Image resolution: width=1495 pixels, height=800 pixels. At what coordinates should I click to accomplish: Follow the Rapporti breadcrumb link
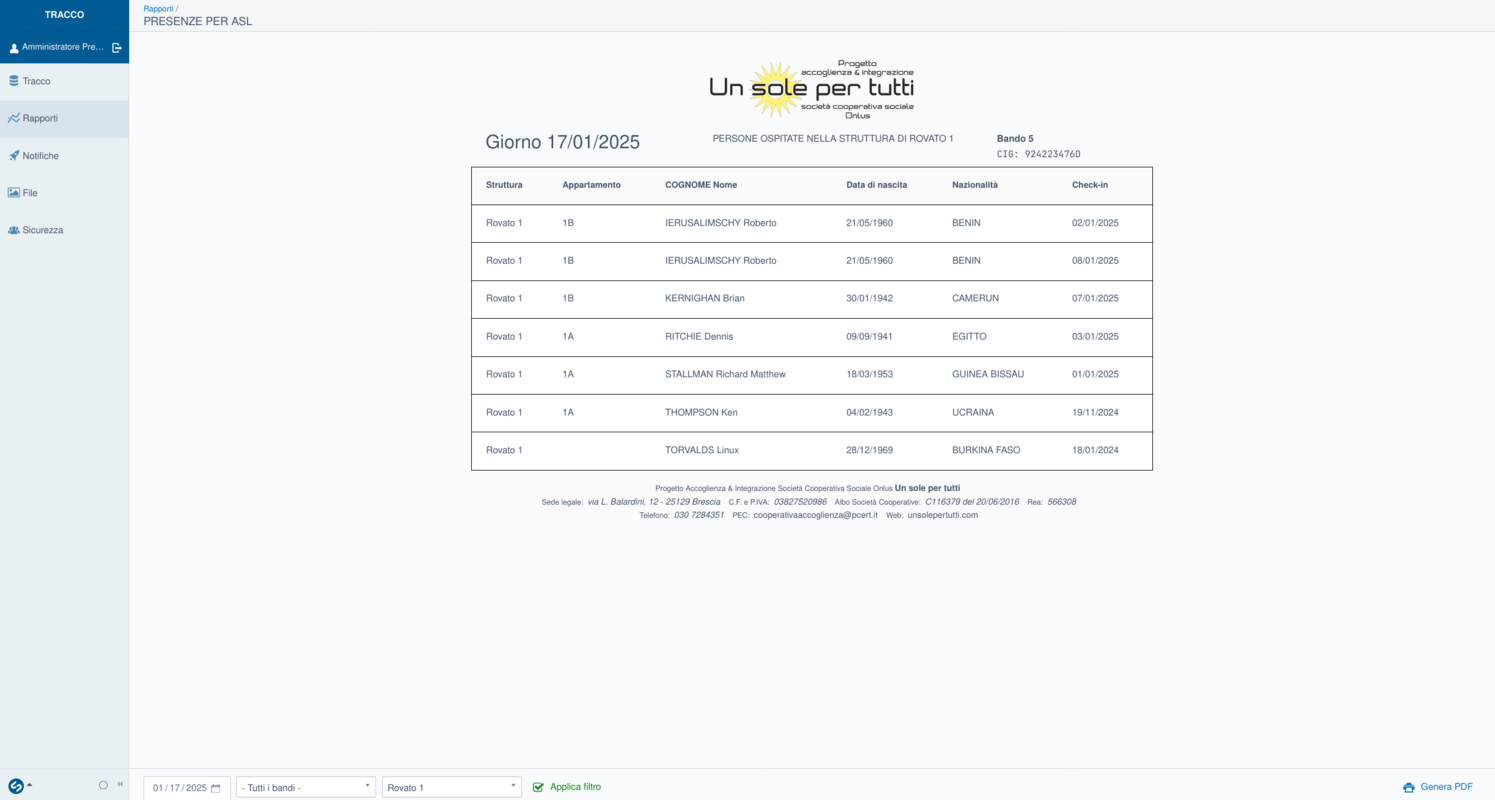point(158,8)
